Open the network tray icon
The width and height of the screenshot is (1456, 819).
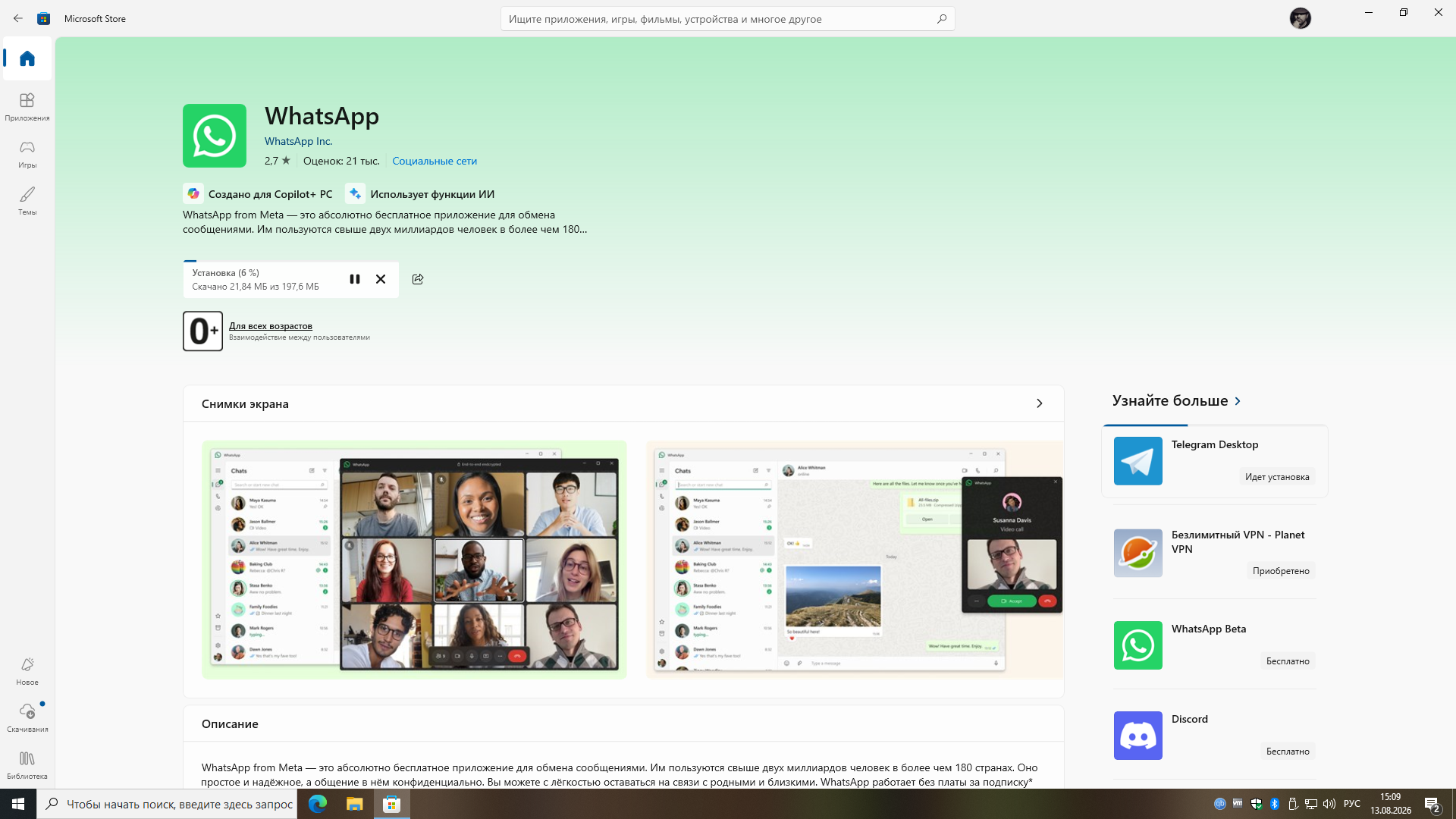click(x=1310, y=804)
